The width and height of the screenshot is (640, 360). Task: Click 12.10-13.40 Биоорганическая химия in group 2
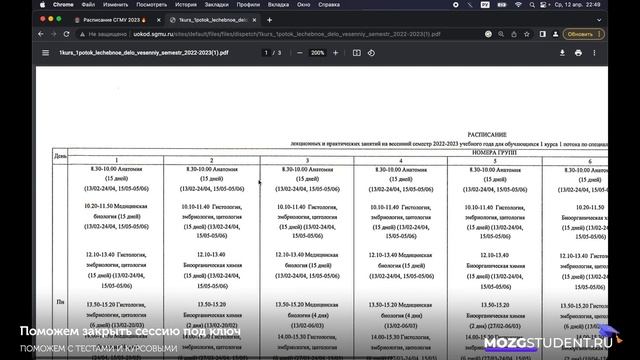click(x=211, y=260)
